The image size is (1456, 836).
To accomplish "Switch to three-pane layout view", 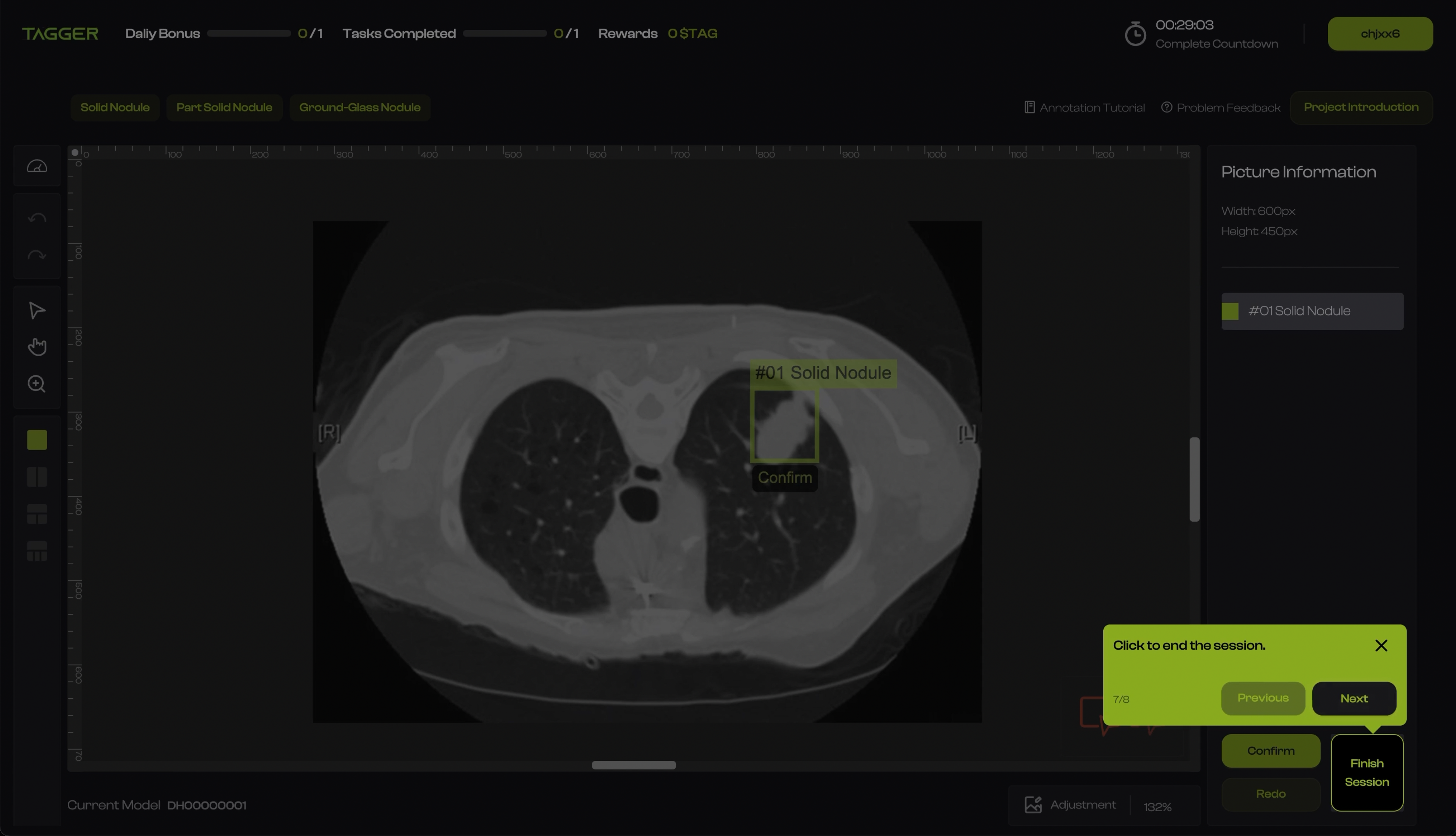I will [37, 514].
